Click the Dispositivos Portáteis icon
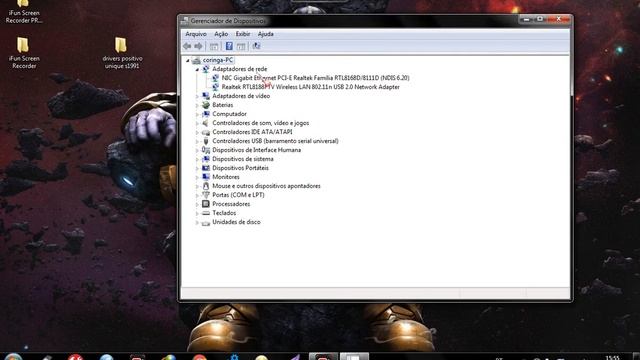Image resolution: width=640 pixels, height=360 pixels. [206, 168]
